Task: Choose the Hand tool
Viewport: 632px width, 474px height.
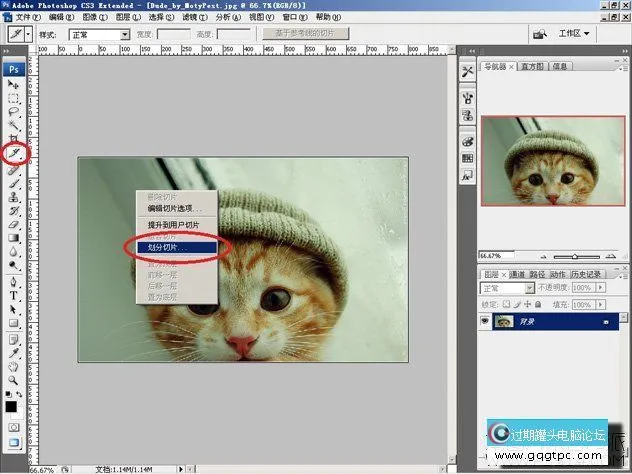Action: coord(14,366)
